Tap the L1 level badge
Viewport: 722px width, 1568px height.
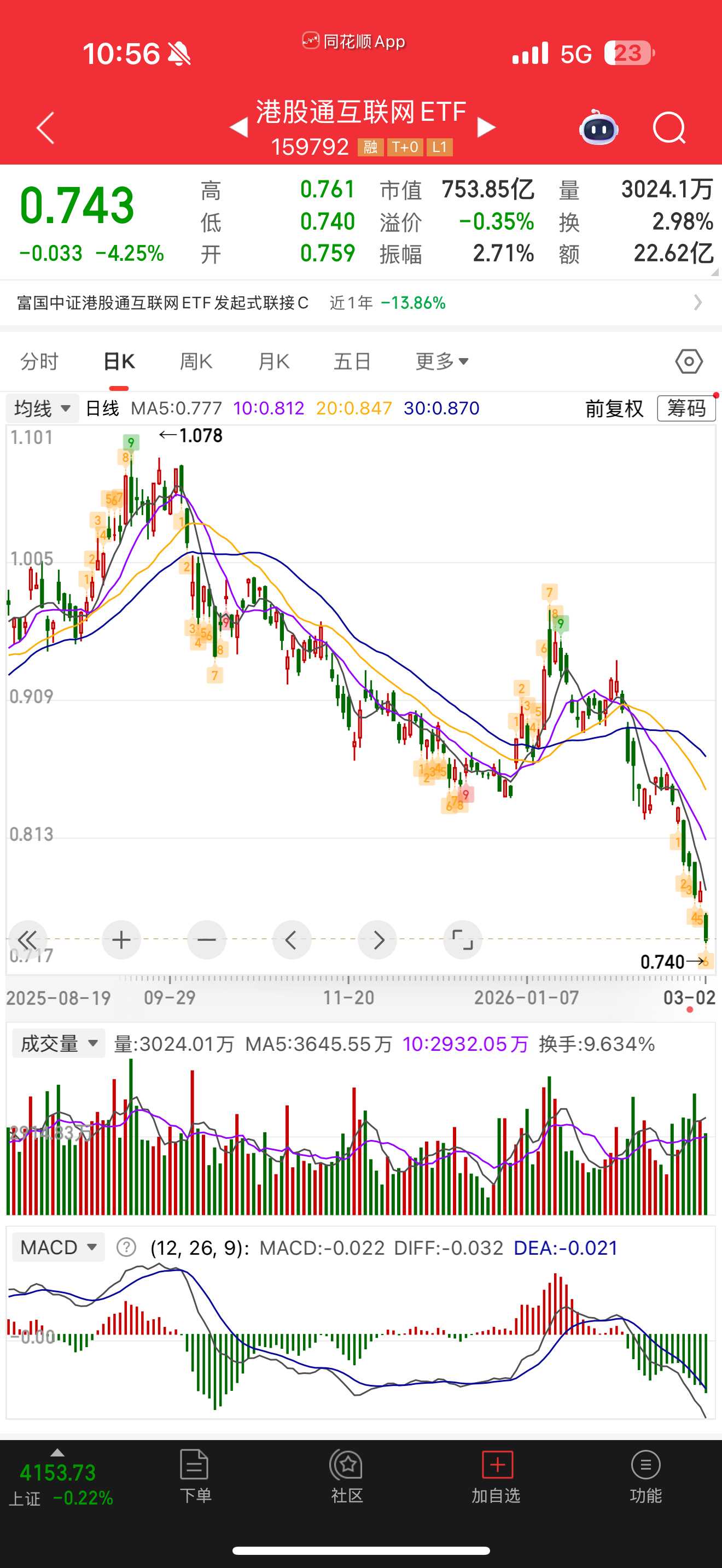pyautogui.click(x=440, y=147)
